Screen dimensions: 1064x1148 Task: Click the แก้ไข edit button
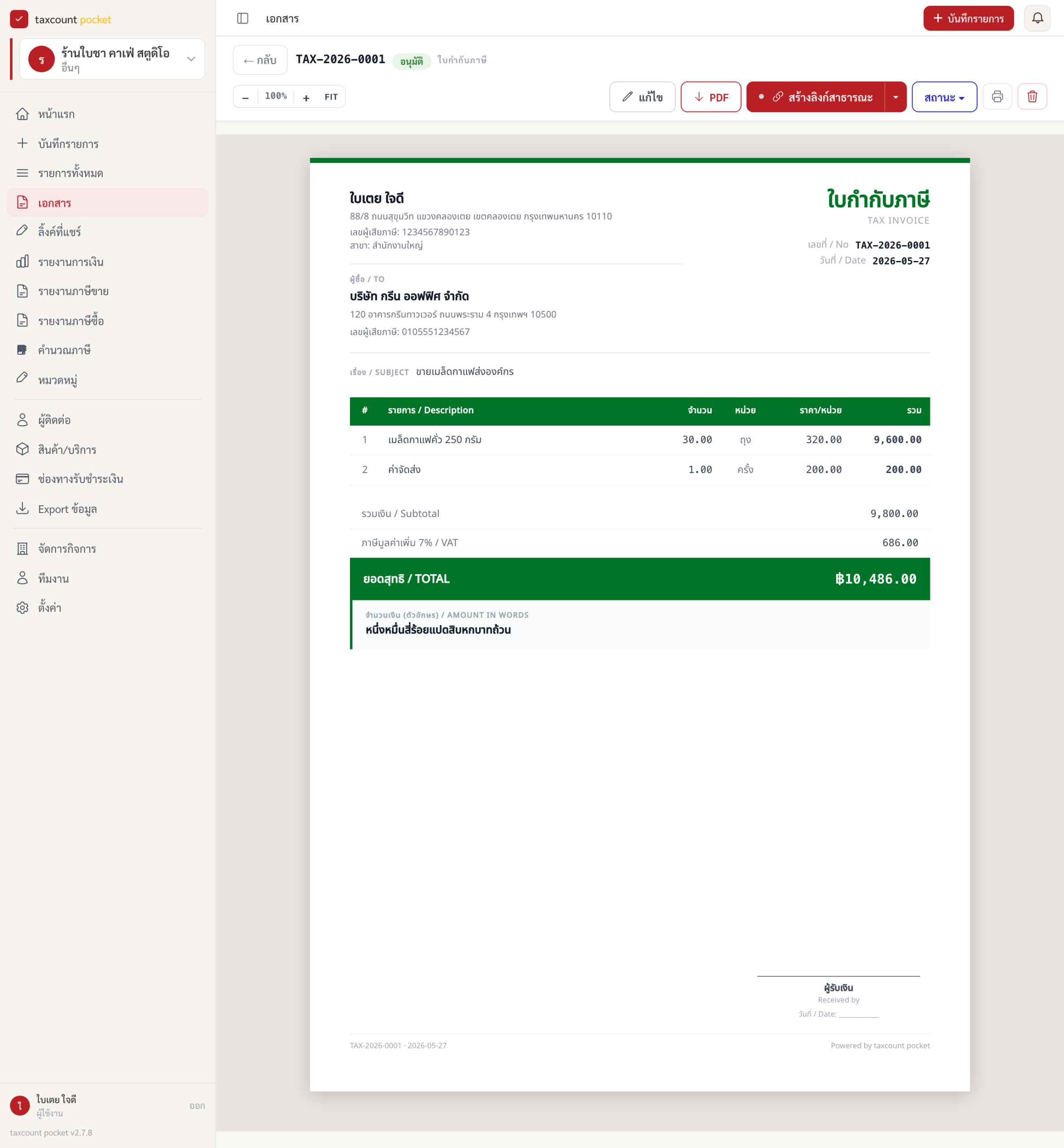(642, 97)
